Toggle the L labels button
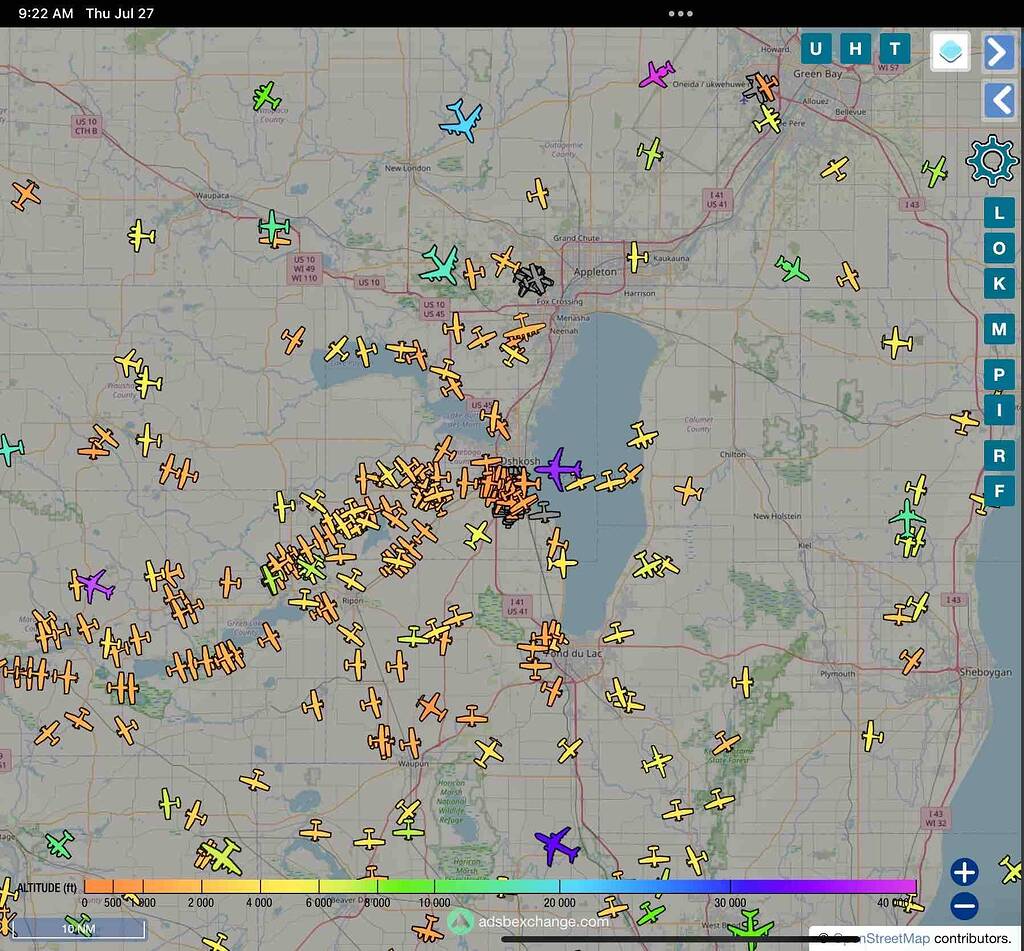 998,213
